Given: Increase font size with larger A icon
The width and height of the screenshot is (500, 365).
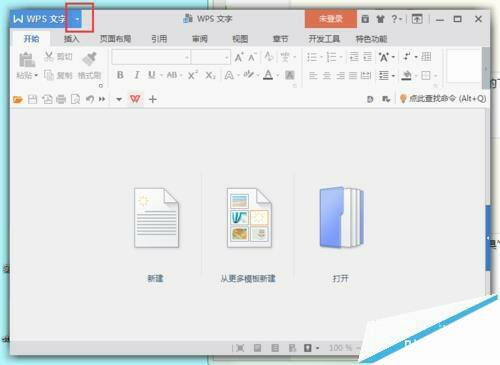Looking at the screenshot, I should [x=239, y=57].
